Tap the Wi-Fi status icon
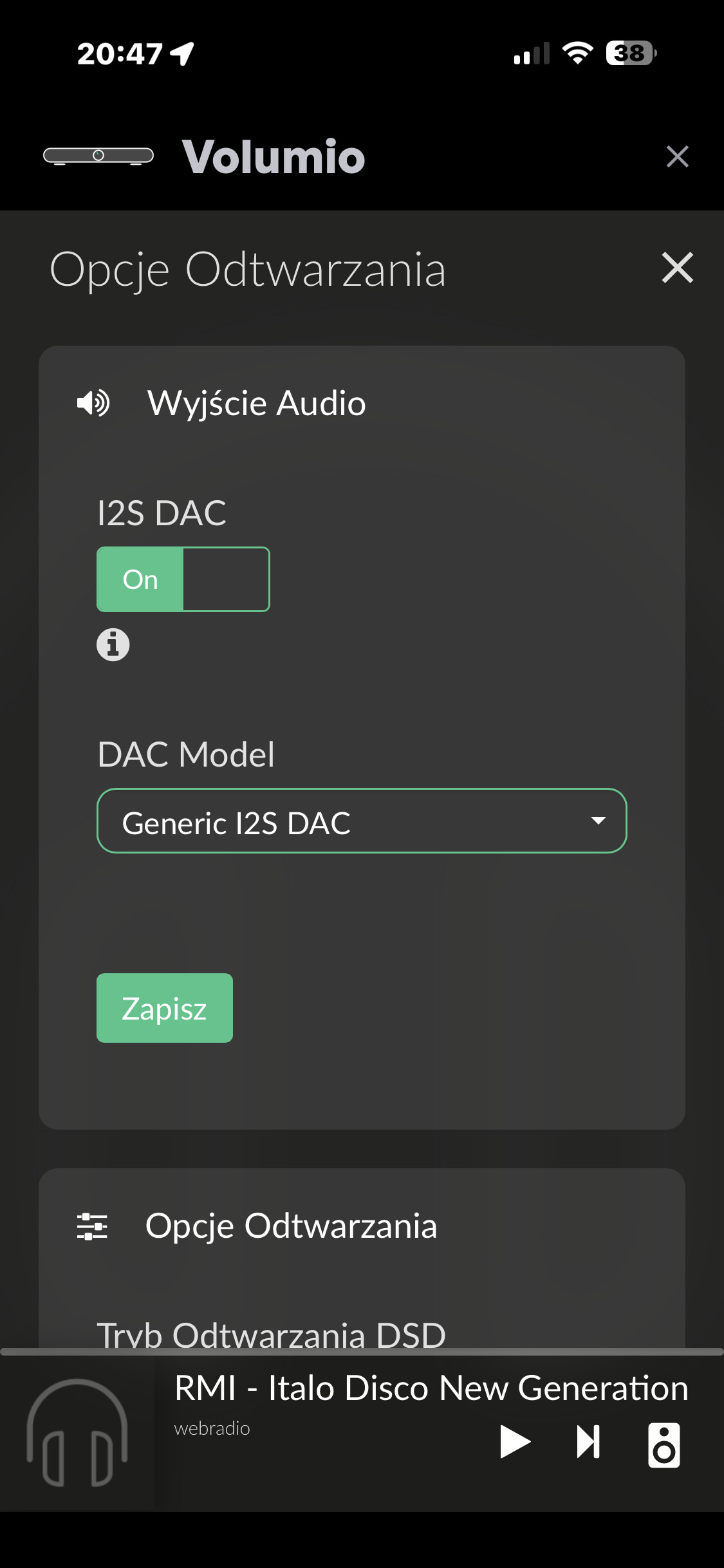The width and height of the screenshot is (724, 1568). pos(577,53)
